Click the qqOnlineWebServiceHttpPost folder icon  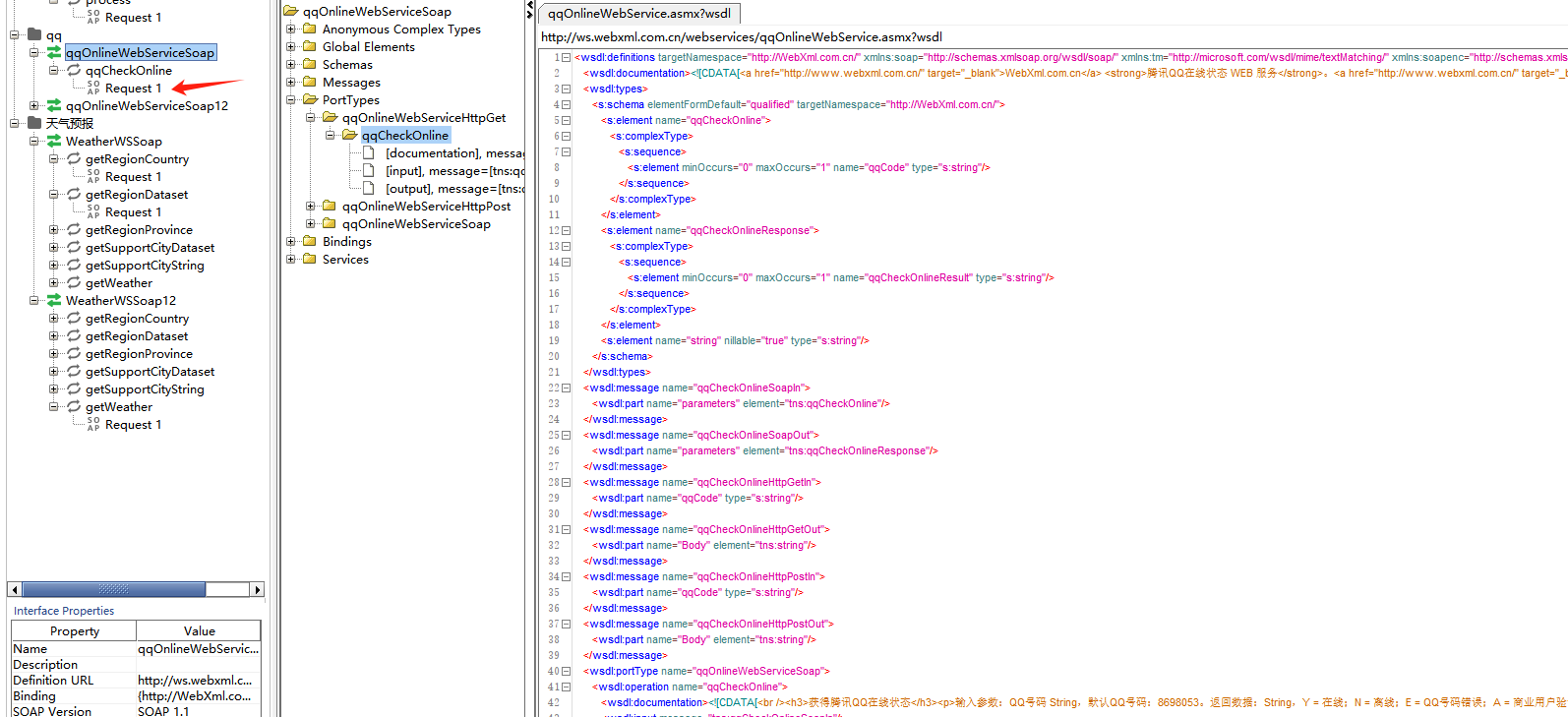[330, 206]
